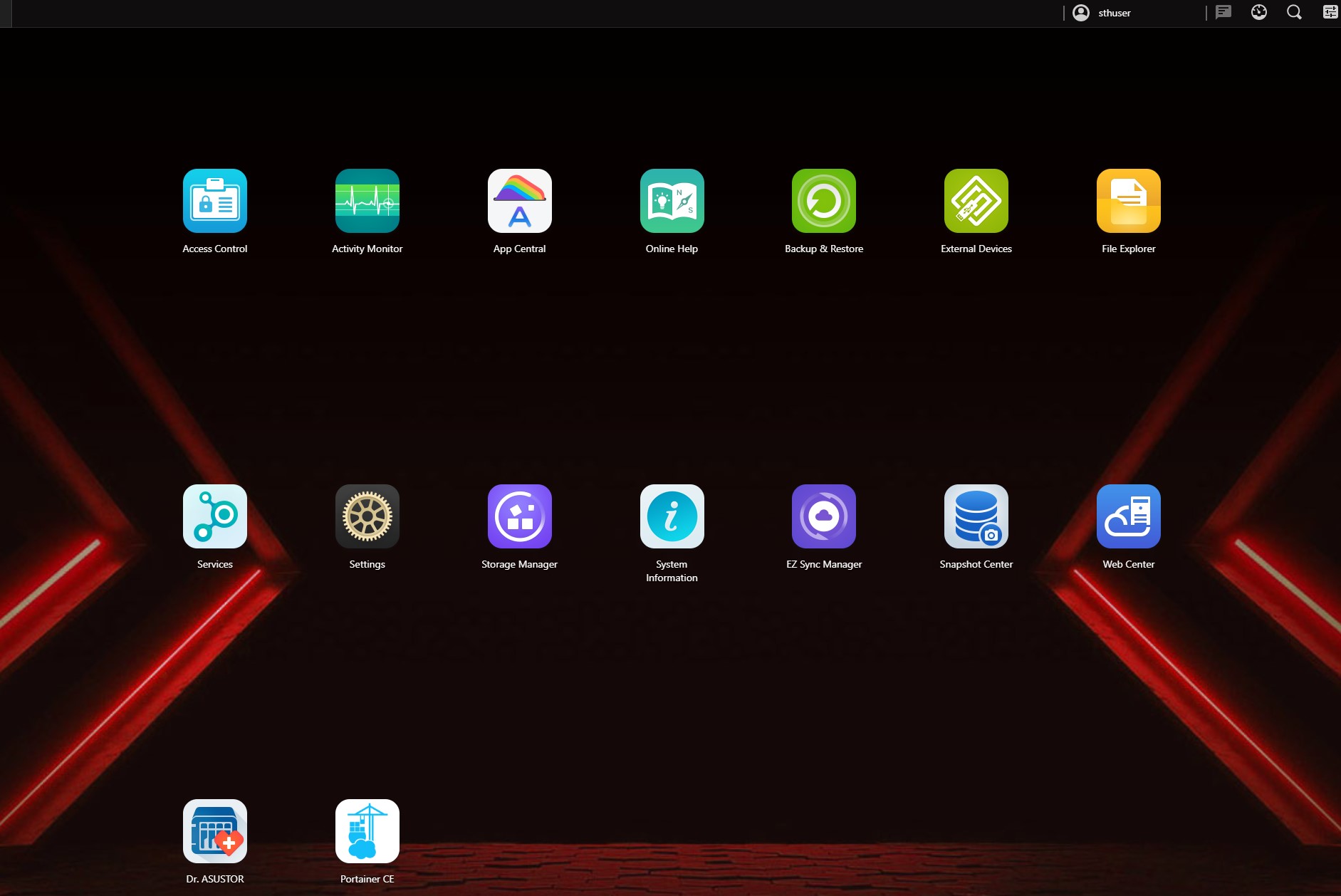This screenshot has height=896, width=1341.
Task: Open External Devices
Action: [976, 201]
